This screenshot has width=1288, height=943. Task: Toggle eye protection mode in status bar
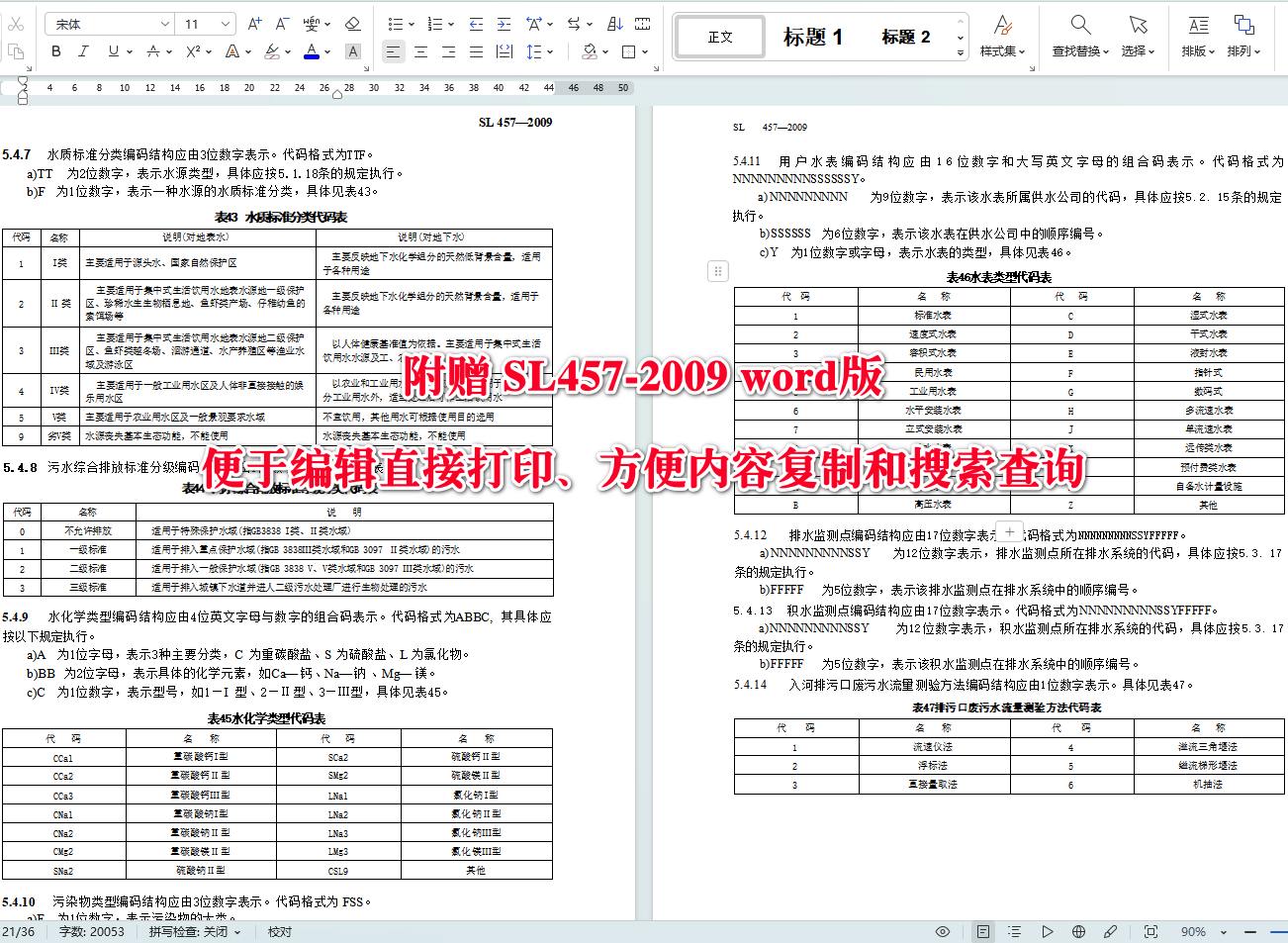point(943,931)
